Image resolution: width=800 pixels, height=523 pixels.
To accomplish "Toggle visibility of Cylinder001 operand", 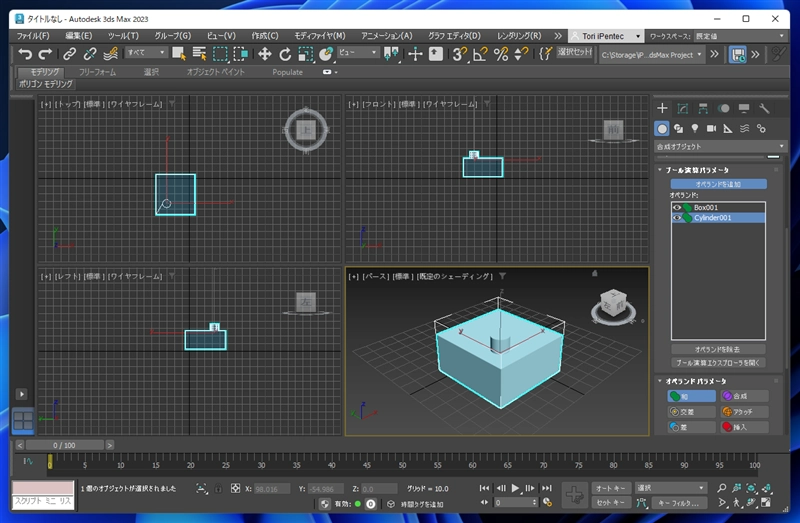I will [x=677, y=218].
